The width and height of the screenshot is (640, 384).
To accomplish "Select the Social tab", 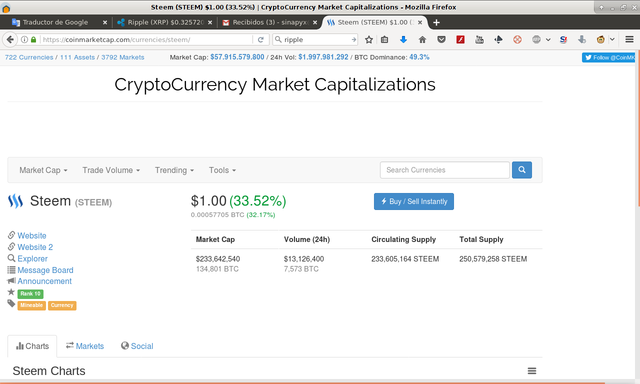I will [137, 346].
